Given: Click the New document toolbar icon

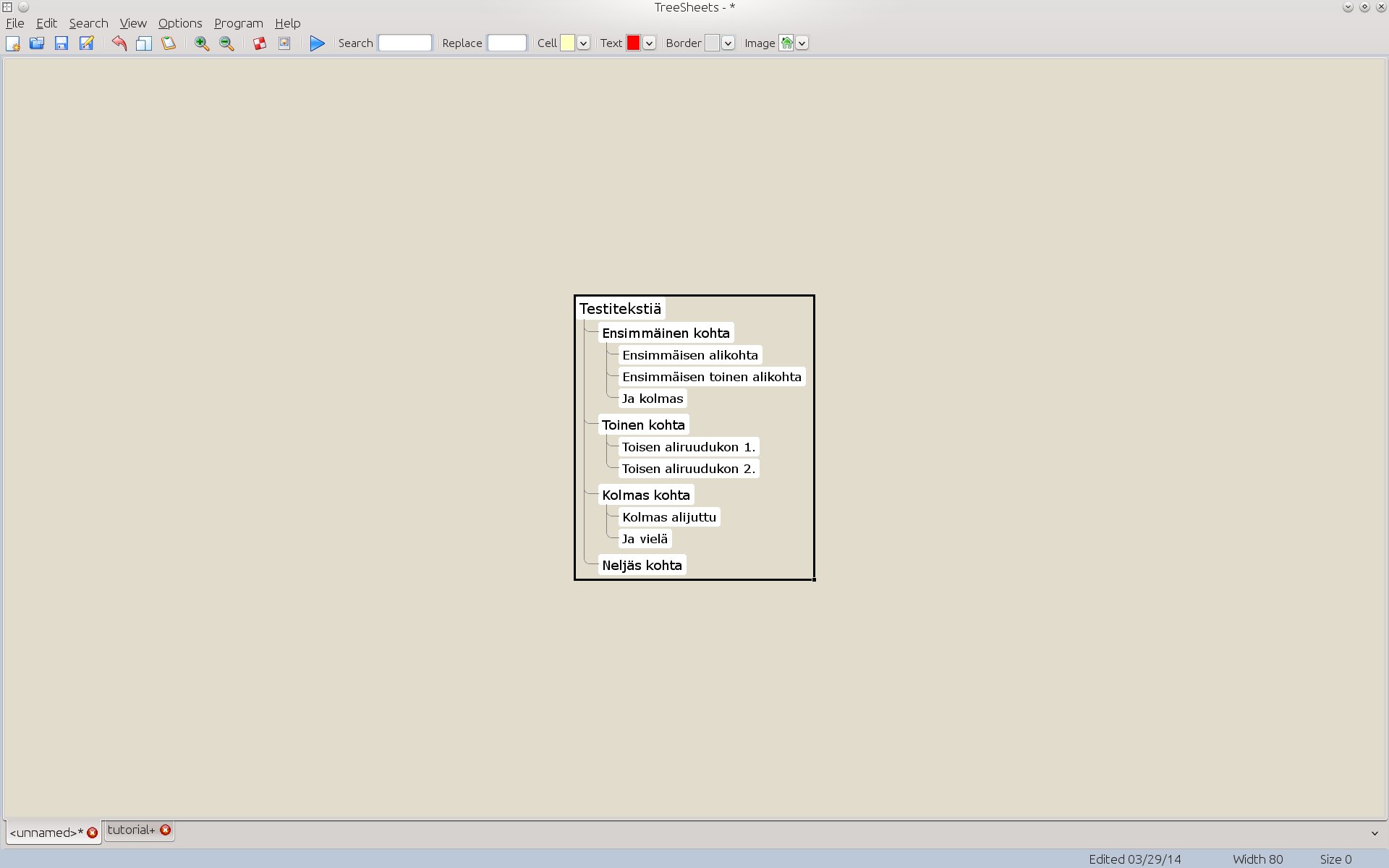Looking at the screenshot, I should [13, 43].
